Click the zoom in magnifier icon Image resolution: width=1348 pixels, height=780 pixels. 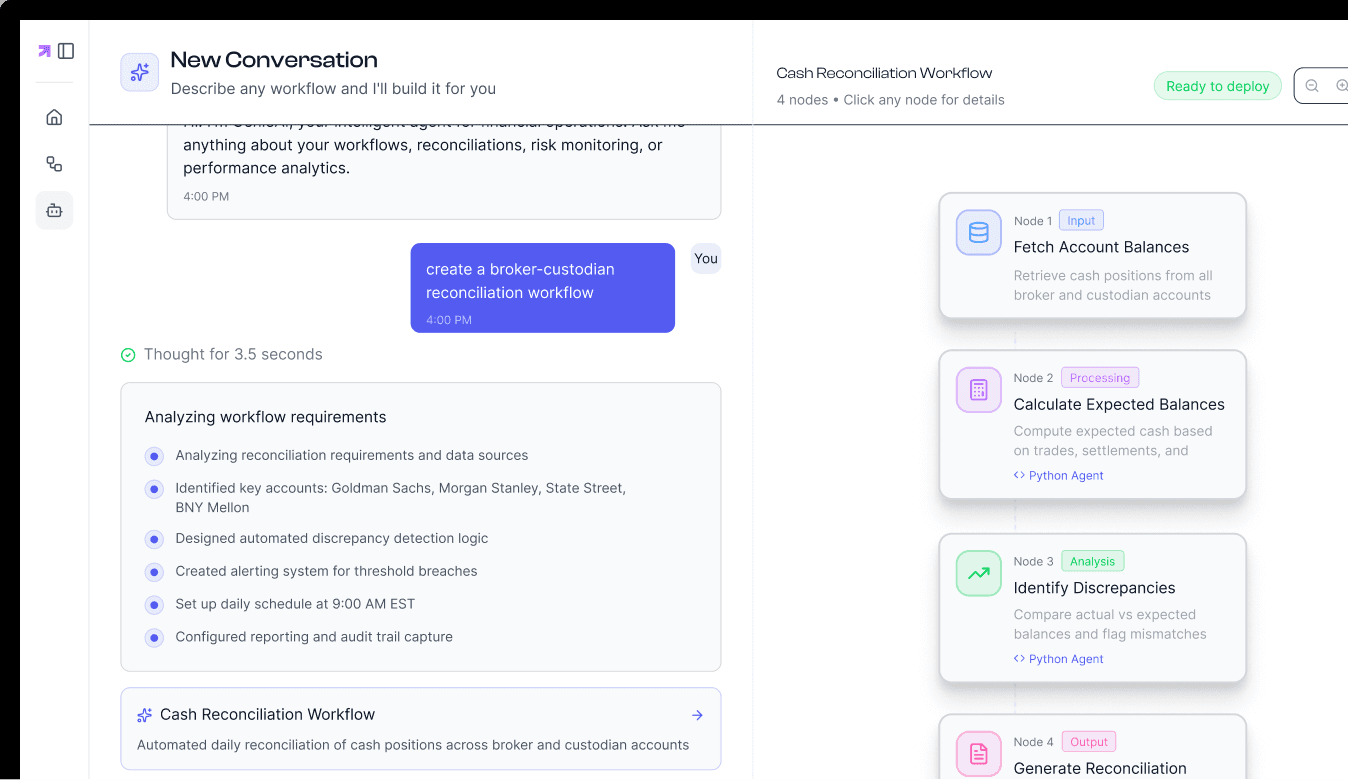tap(1342, 86)
